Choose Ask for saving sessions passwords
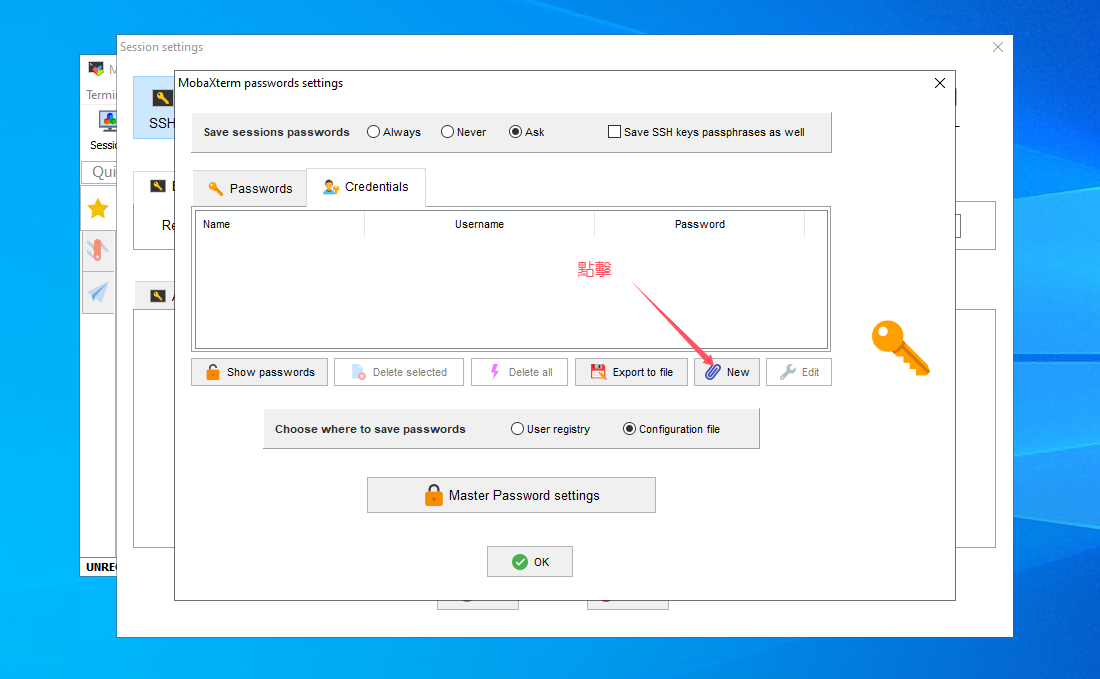 [516, 132]
